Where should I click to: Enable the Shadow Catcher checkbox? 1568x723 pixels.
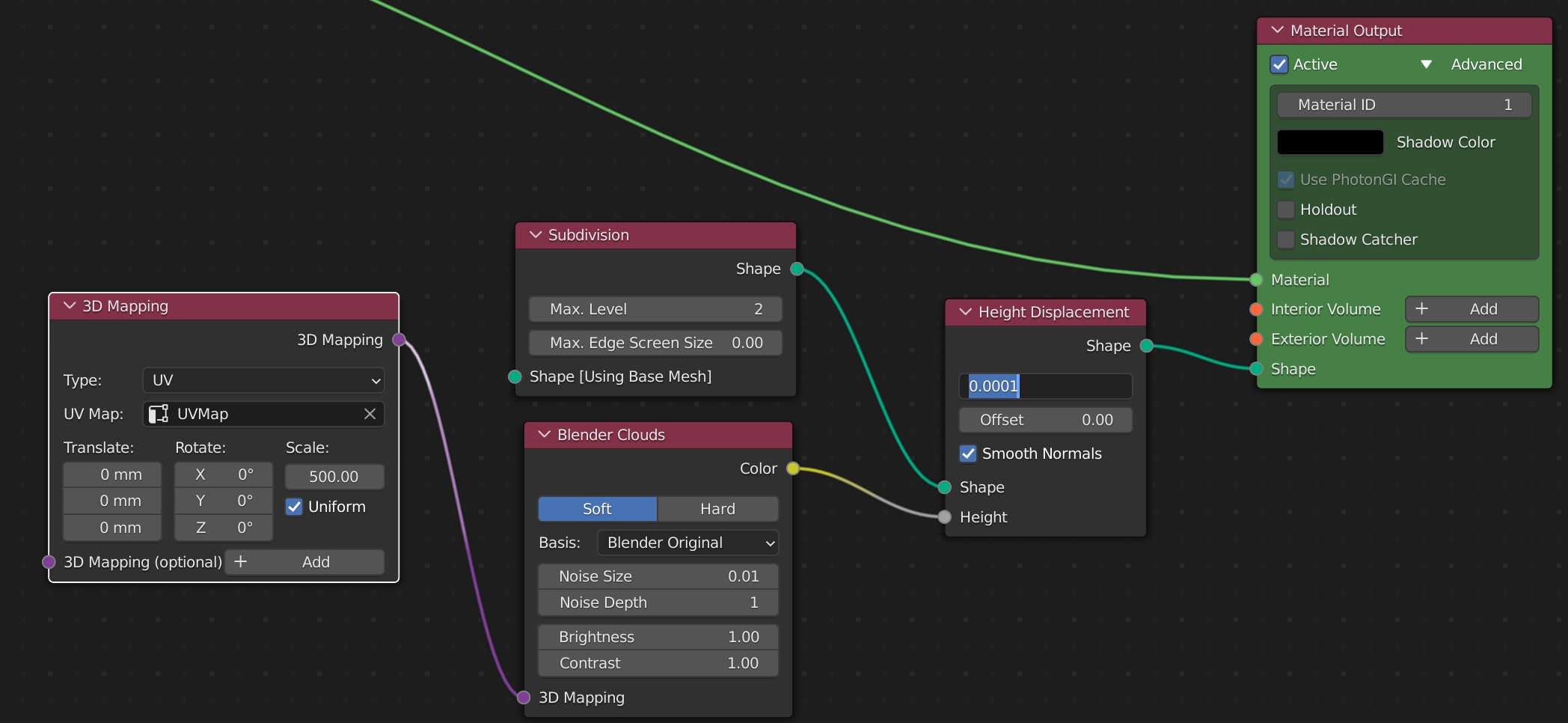click(1286, 240)
